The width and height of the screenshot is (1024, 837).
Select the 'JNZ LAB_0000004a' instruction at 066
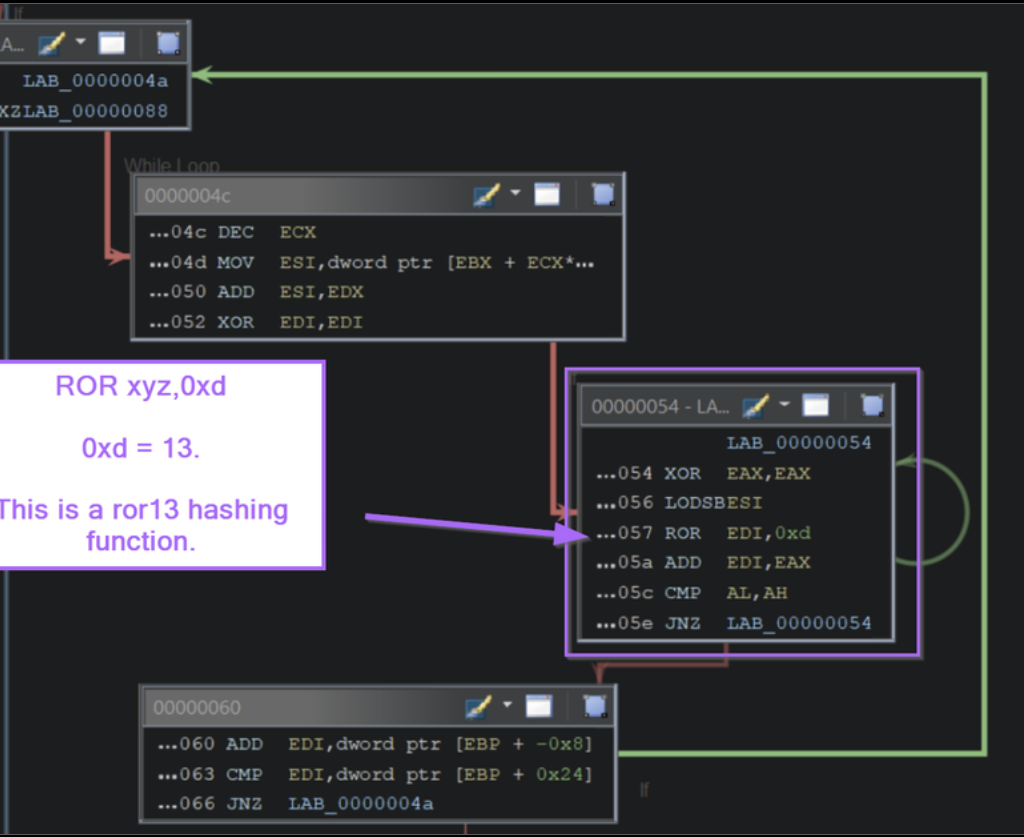295,804
